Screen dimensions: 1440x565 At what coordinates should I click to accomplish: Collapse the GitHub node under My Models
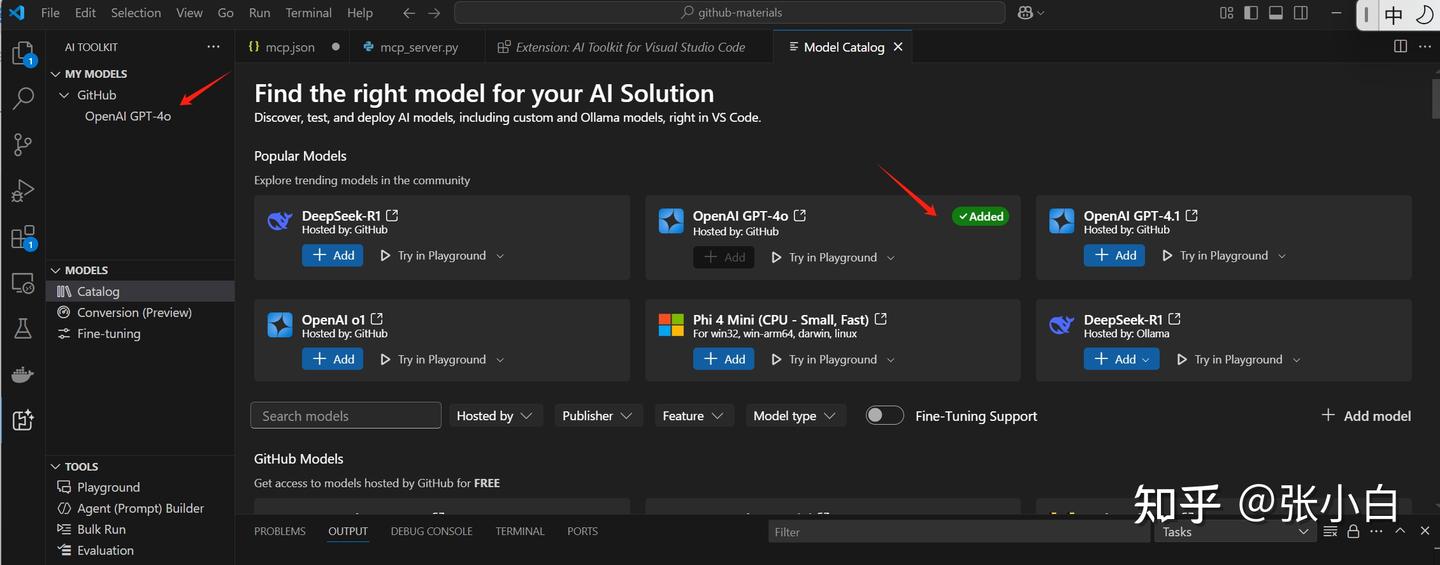pos(65,95)
